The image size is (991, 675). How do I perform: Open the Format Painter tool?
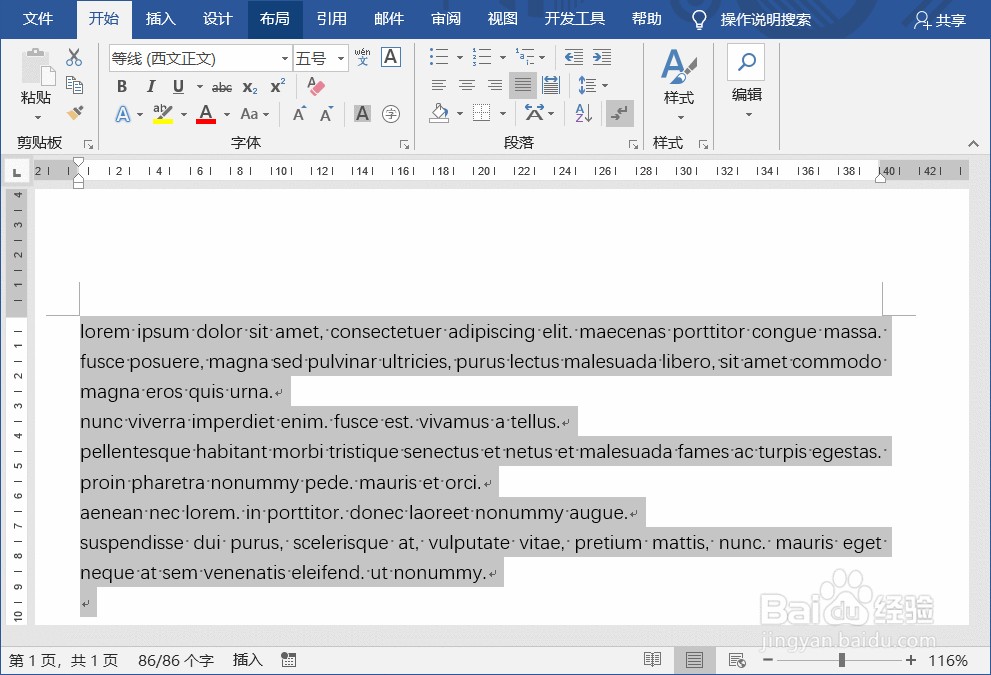[x=75, y=113]
